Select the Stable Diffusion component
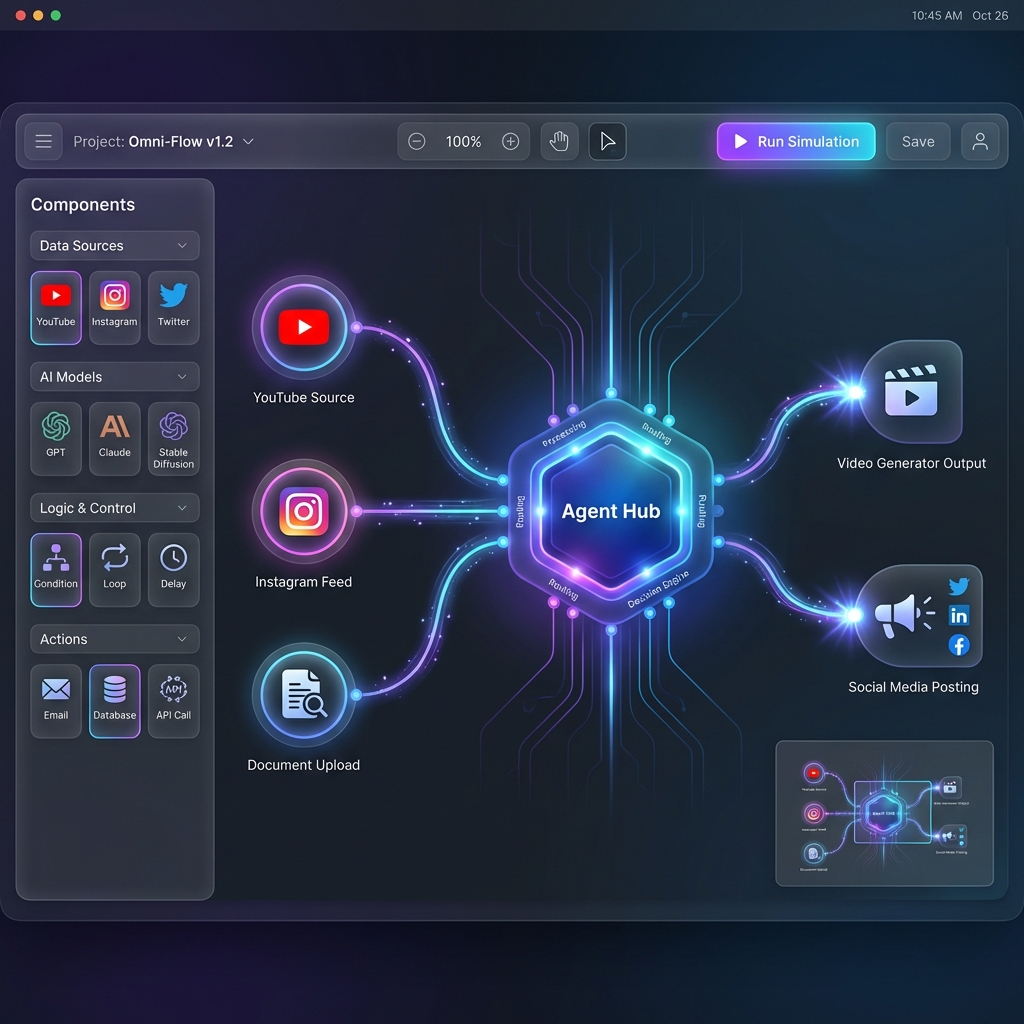Viewport: 1024px width, 1024px height. (x=174, y=439)
